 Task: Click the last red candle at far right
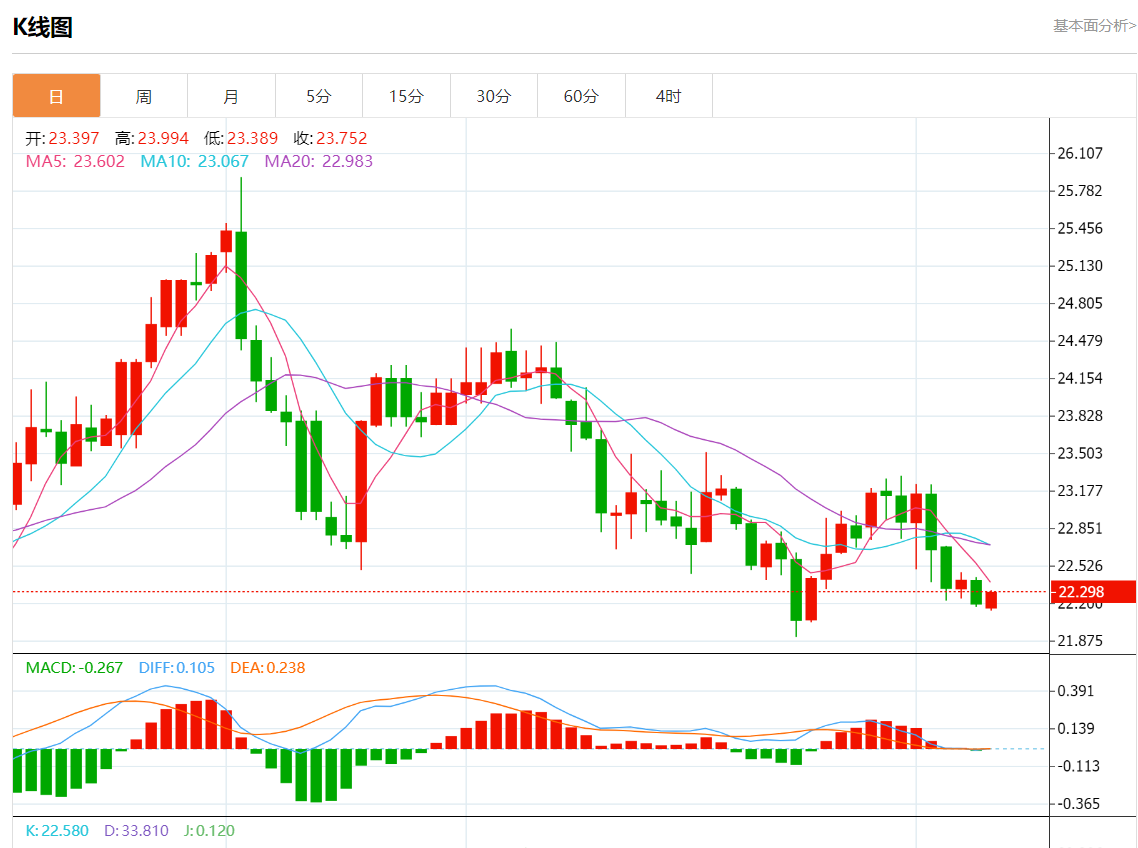pos(991,600)
